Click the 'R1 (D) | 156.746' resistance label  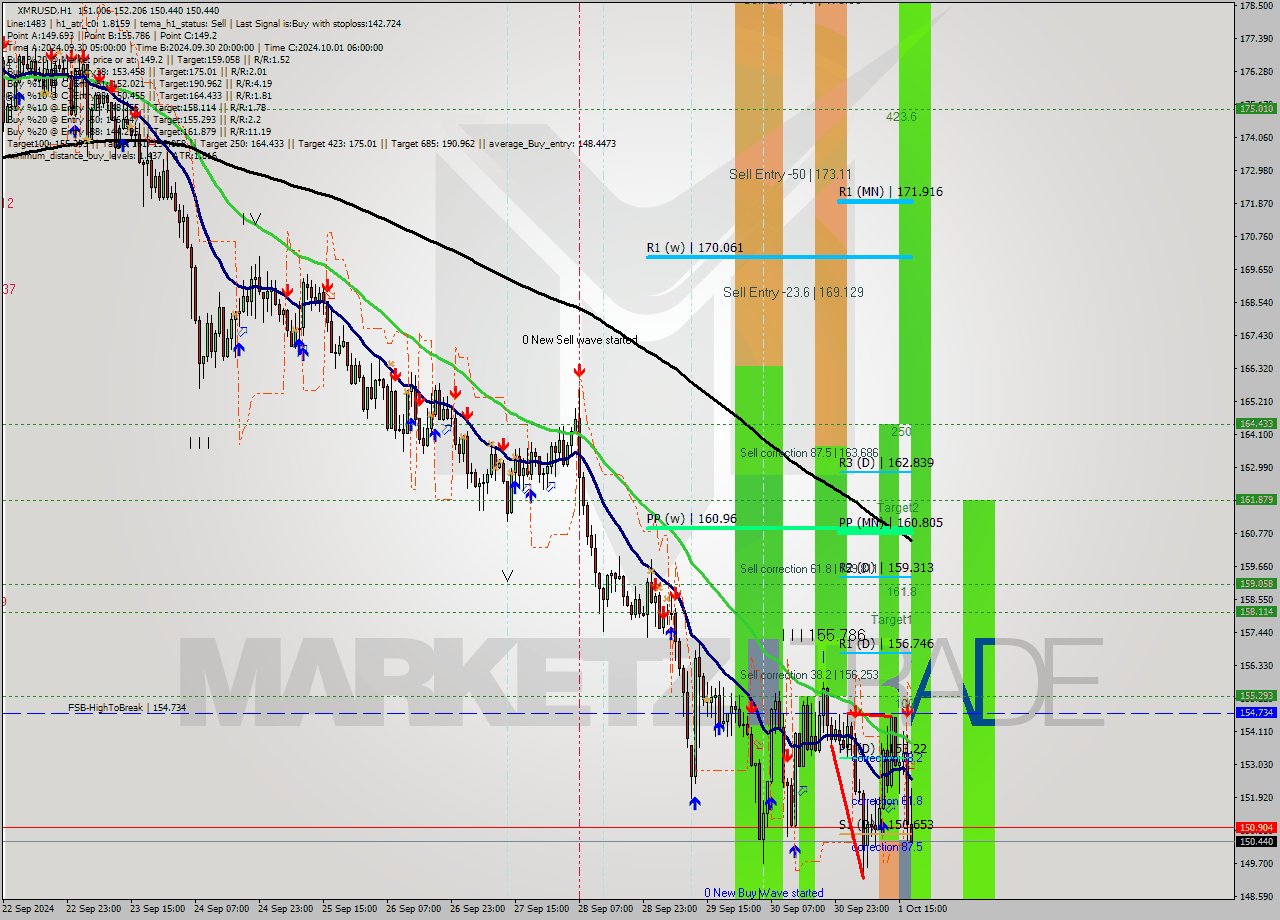pos(886,644)
